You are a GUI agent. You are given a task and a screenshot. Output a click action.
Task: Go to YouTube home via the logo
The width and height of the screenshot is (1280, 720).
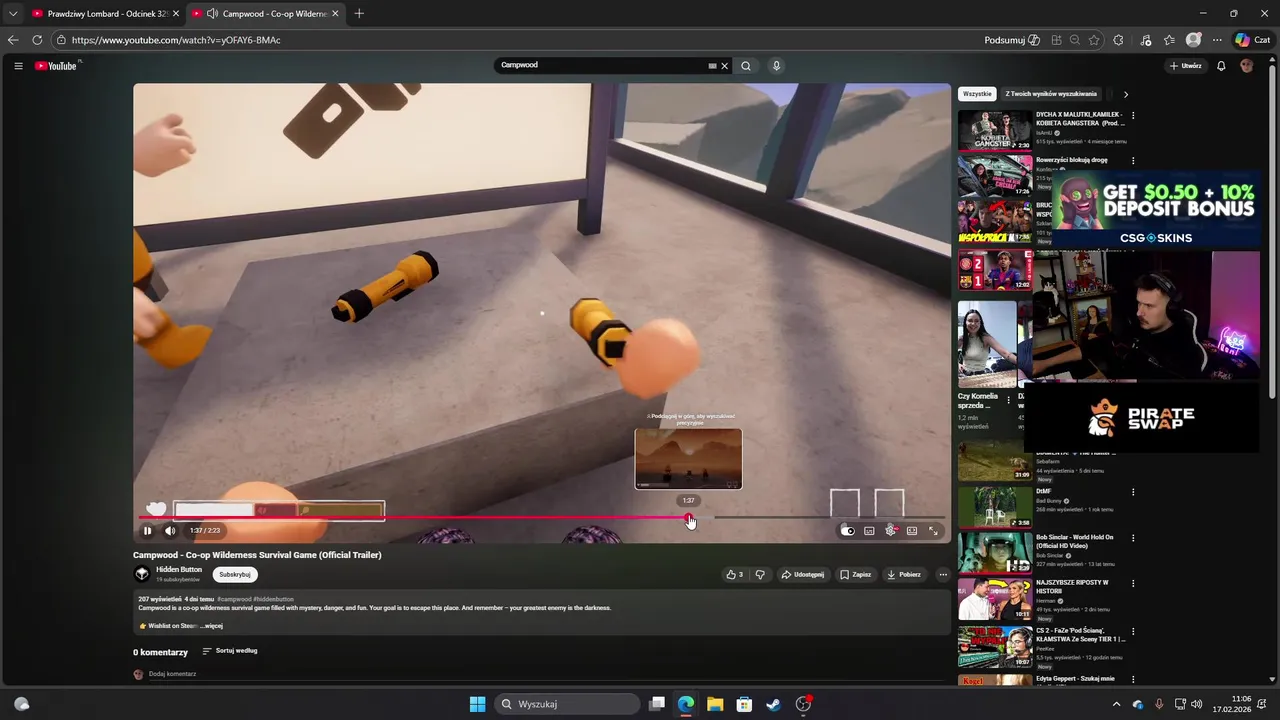(56, 66)
